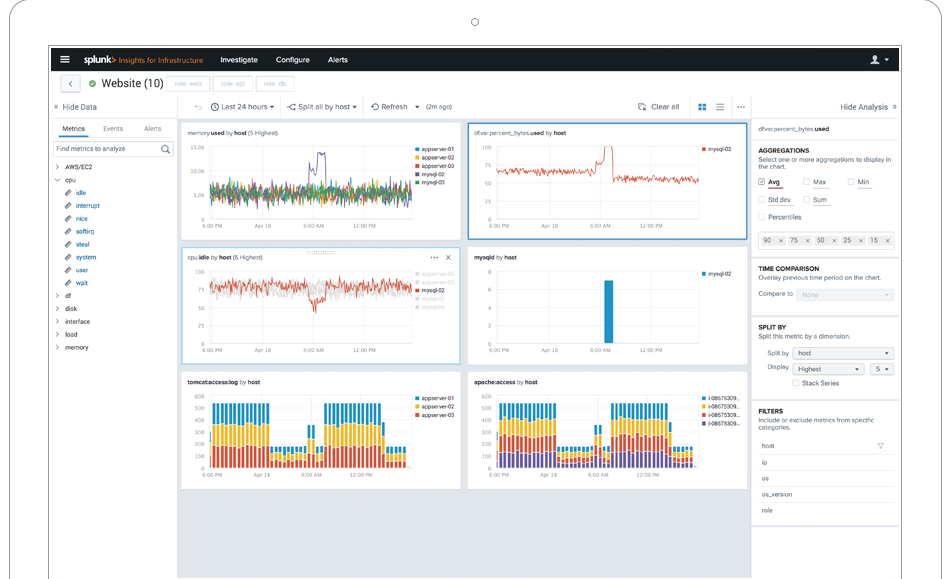Open the Alerts menu in top bar
Screen dimensions: 950x579
337,60
